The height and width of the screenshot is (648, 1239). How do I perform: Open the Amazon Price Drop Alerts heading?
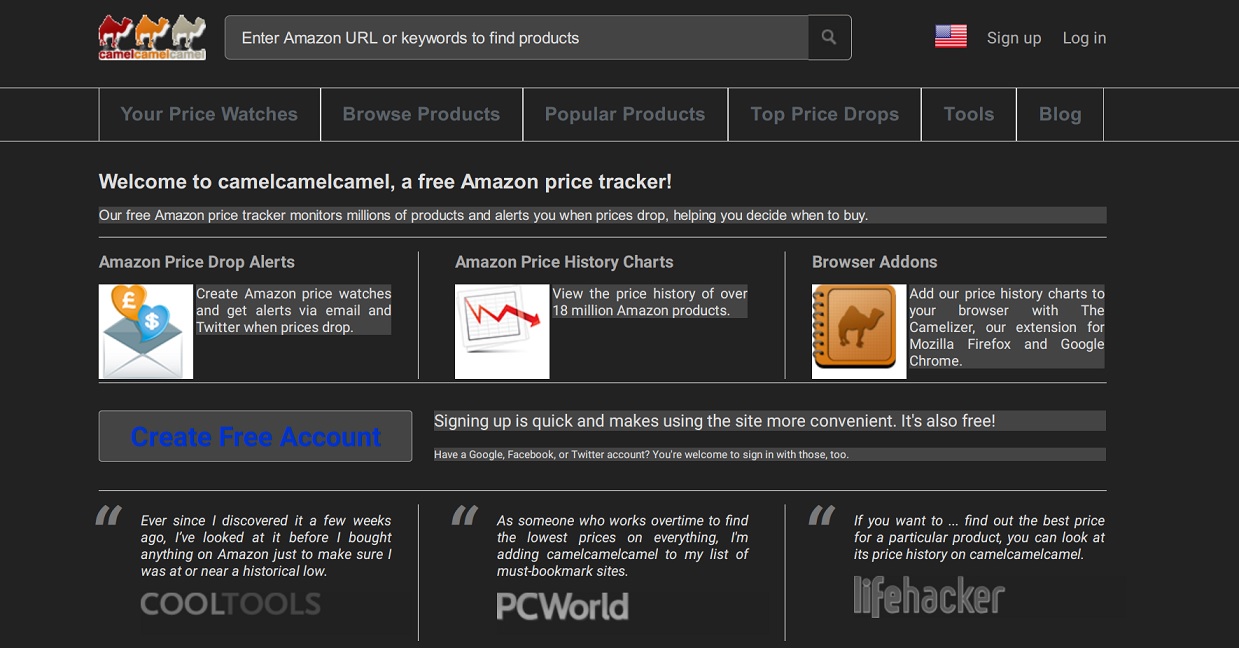(197, 262)
